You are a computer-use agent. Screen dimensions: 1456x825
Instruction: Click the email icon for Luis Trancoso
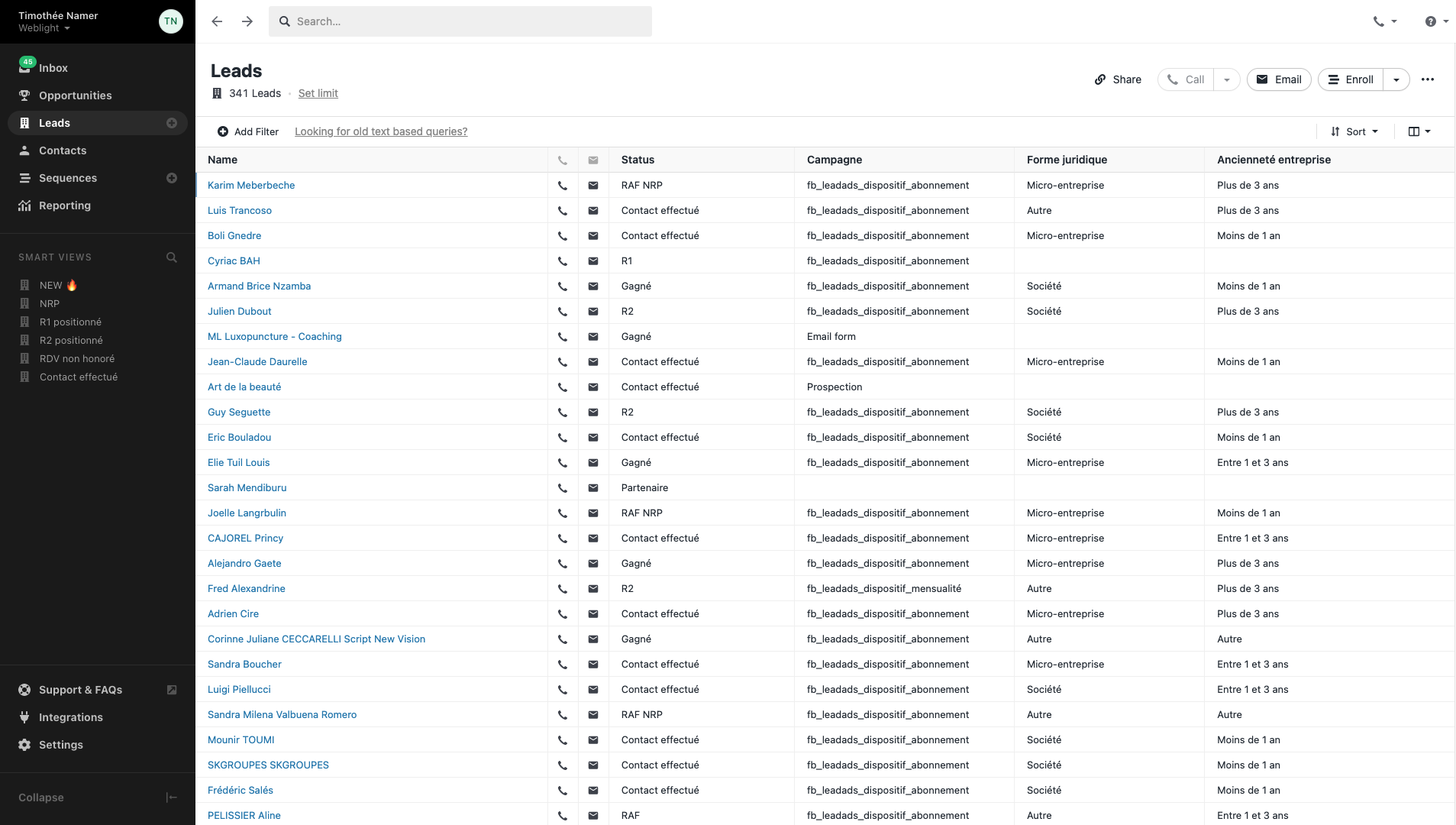[x=593, y=211]
